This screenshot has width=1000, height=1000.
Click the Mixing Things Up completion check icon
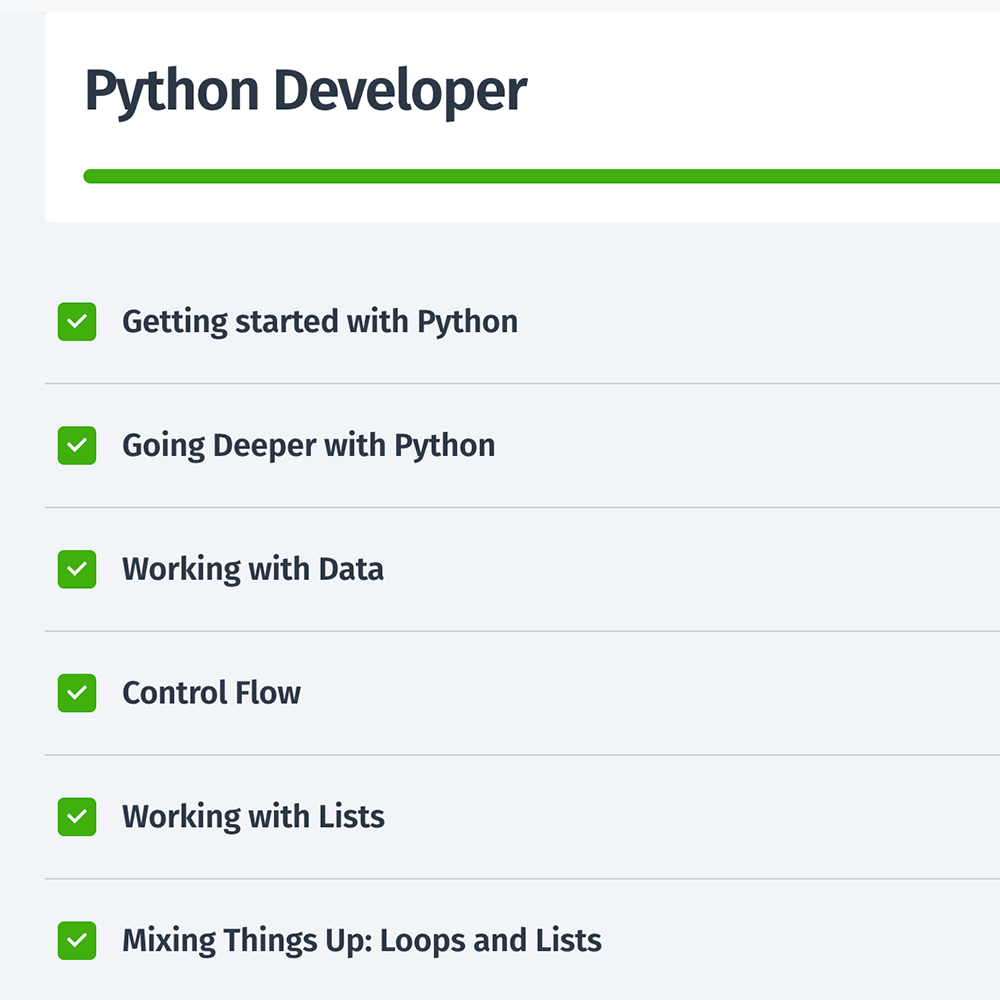tap(77, 941)
